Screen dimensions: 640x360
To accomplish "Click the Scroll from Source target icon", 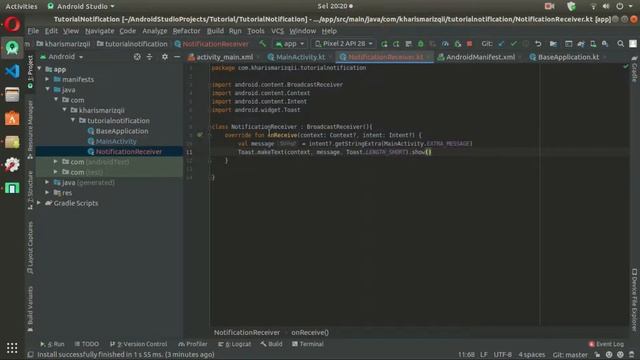I will pos(137,57).
